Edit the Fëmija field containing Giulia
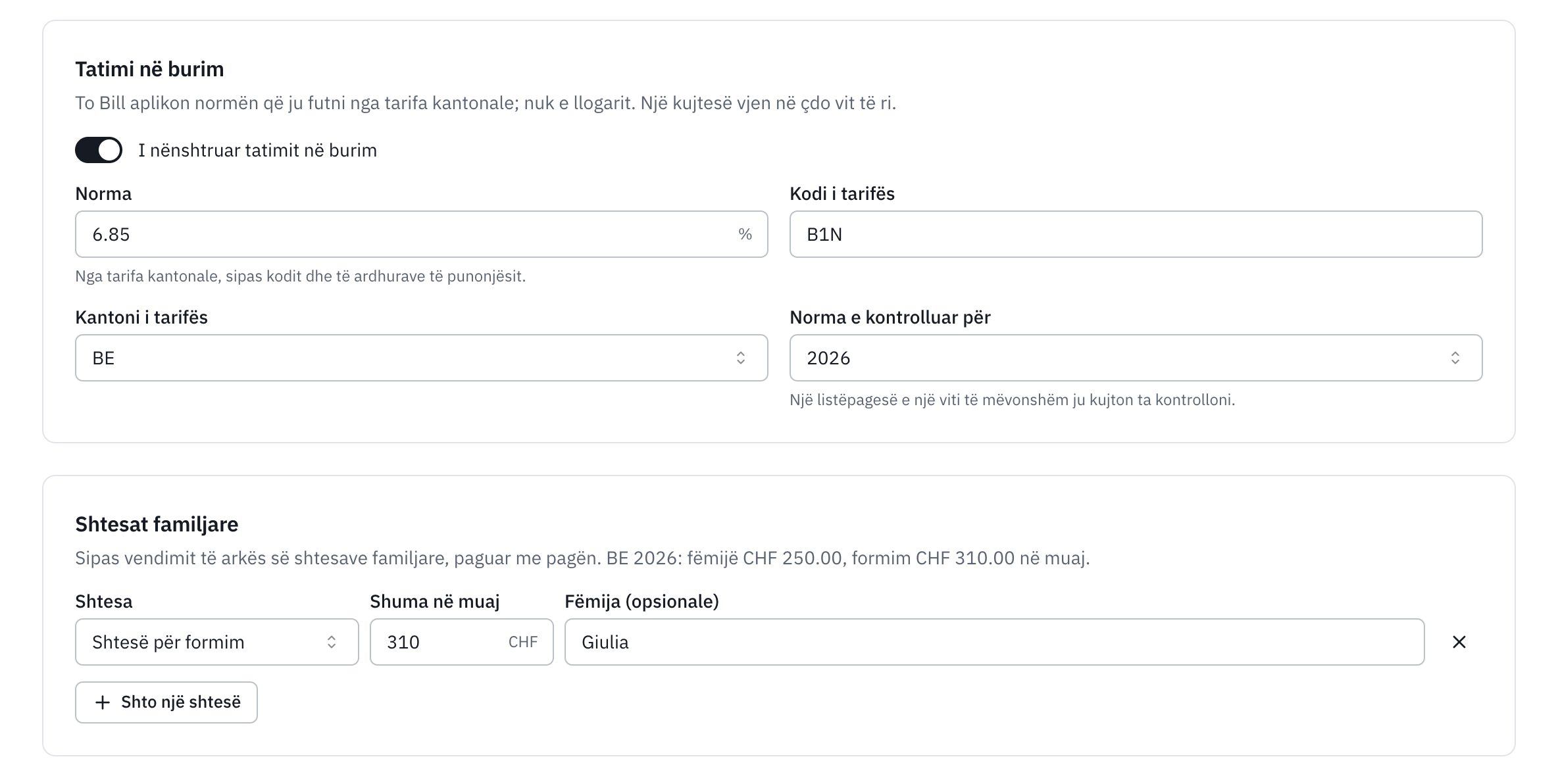The image size is (1558, 784). [x=995, y=642]
